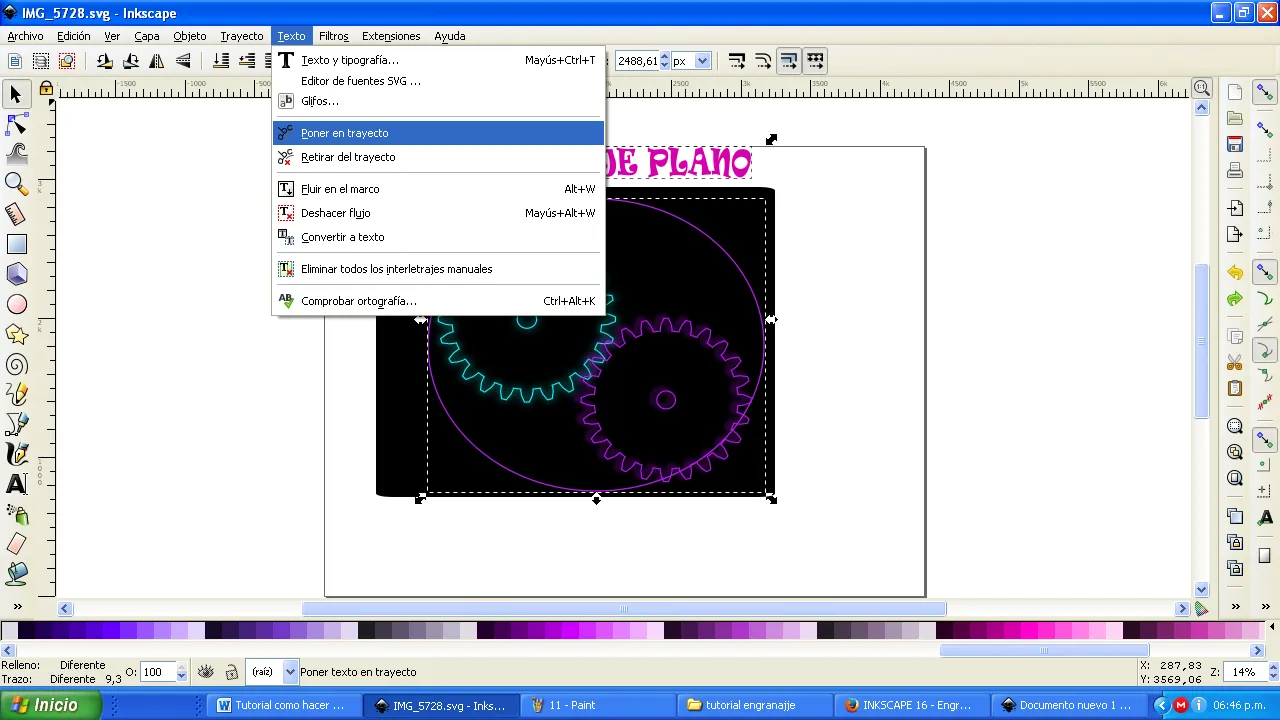1280x720 pixels.
Task: Toggle layer visibility eye icon
Action: (x=206, y=672)
